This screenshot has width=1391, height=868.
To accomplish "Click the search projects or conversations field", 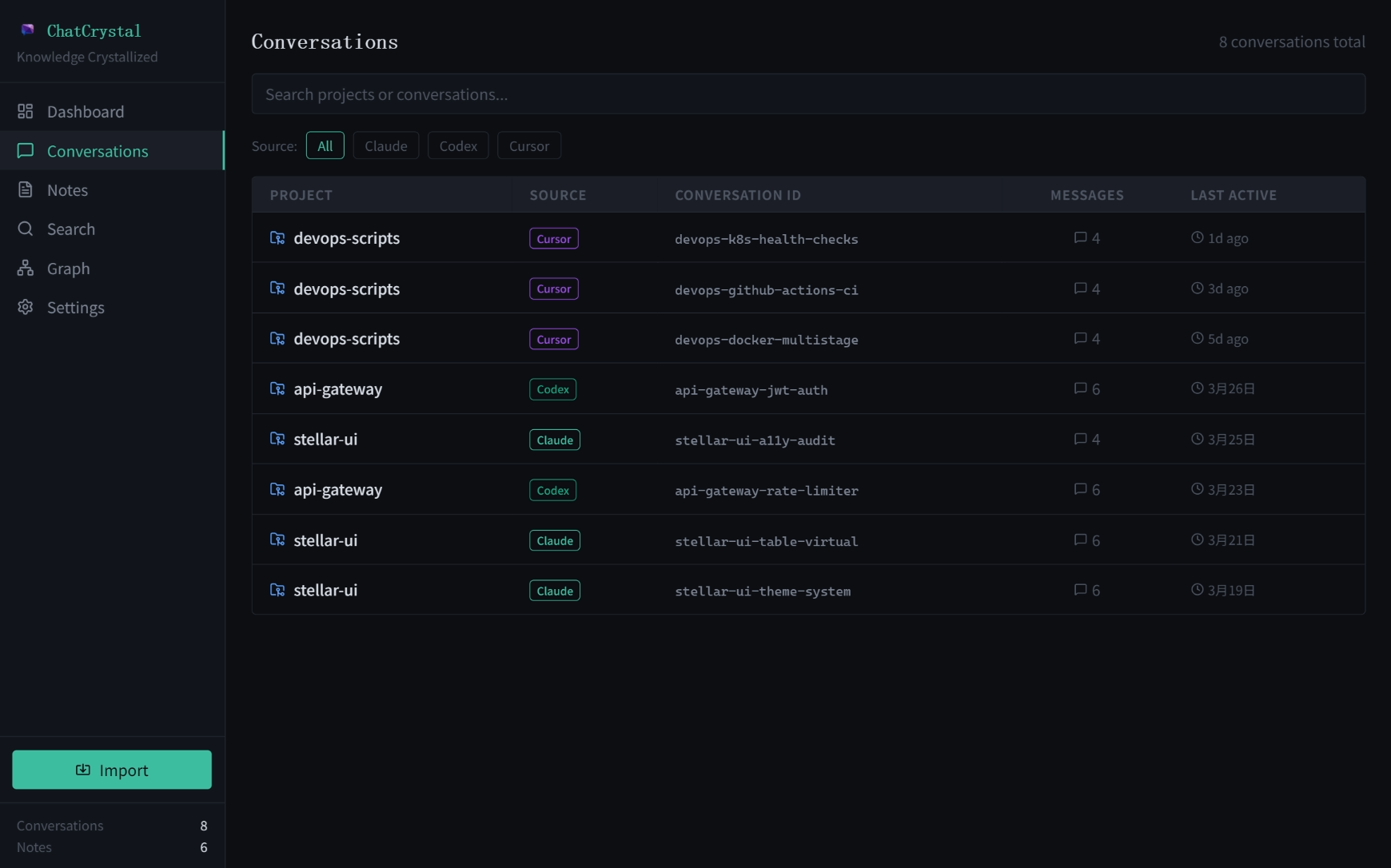I will (807, 94).
